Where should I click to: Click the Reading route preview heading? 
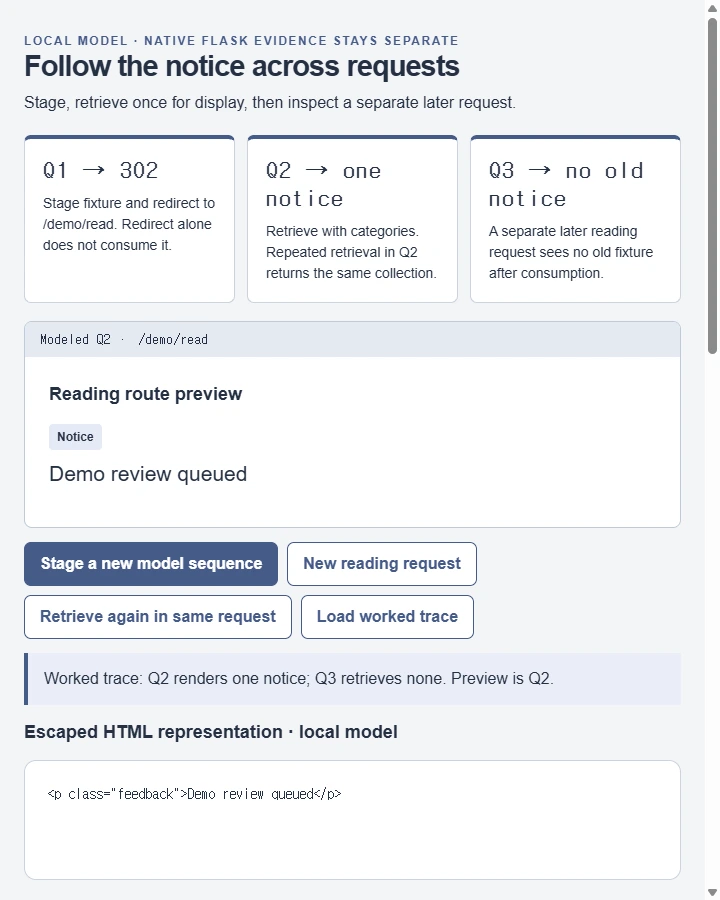pos(146,394)
